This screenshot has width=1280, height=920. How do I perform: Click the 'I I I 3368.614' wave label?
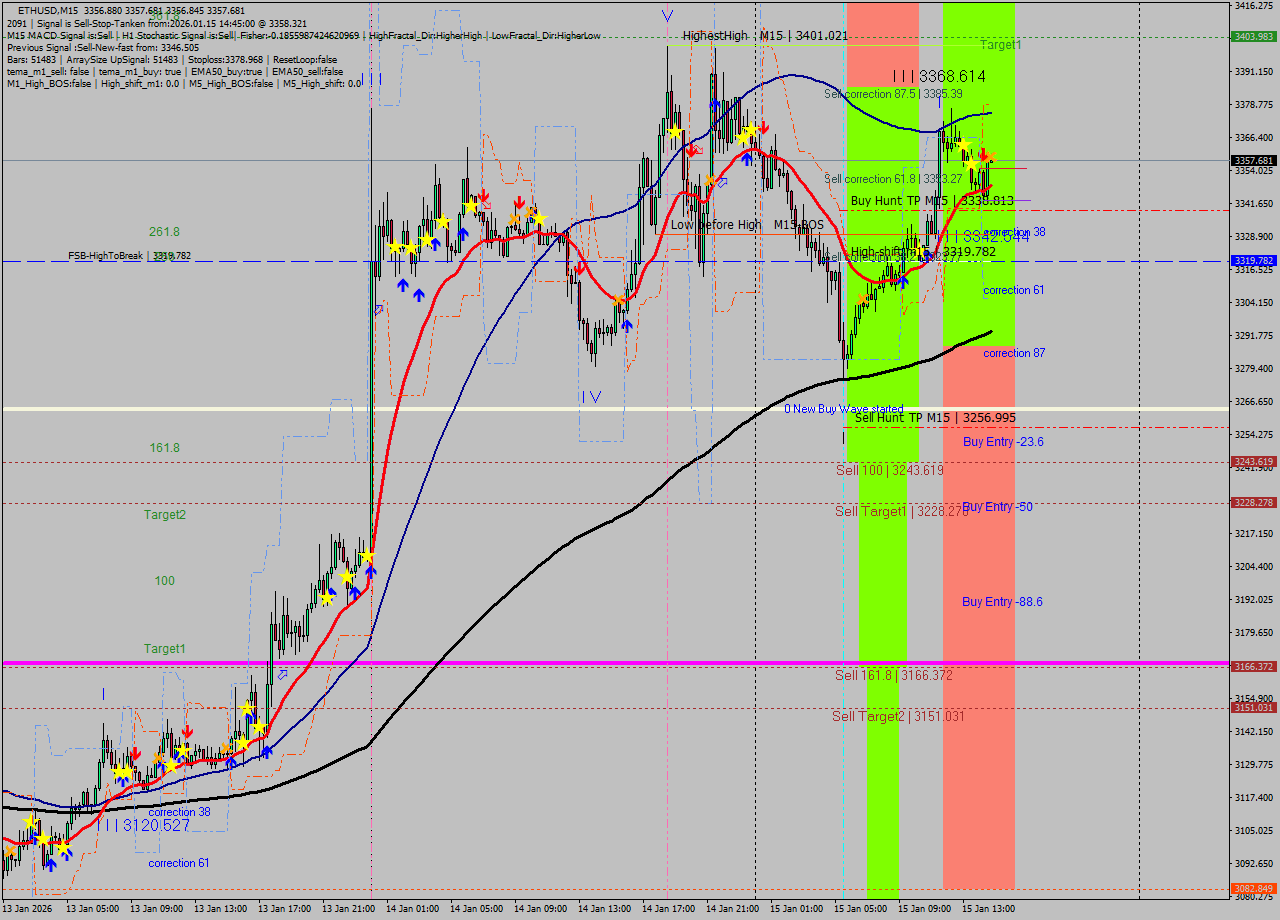tap(939, 76)
